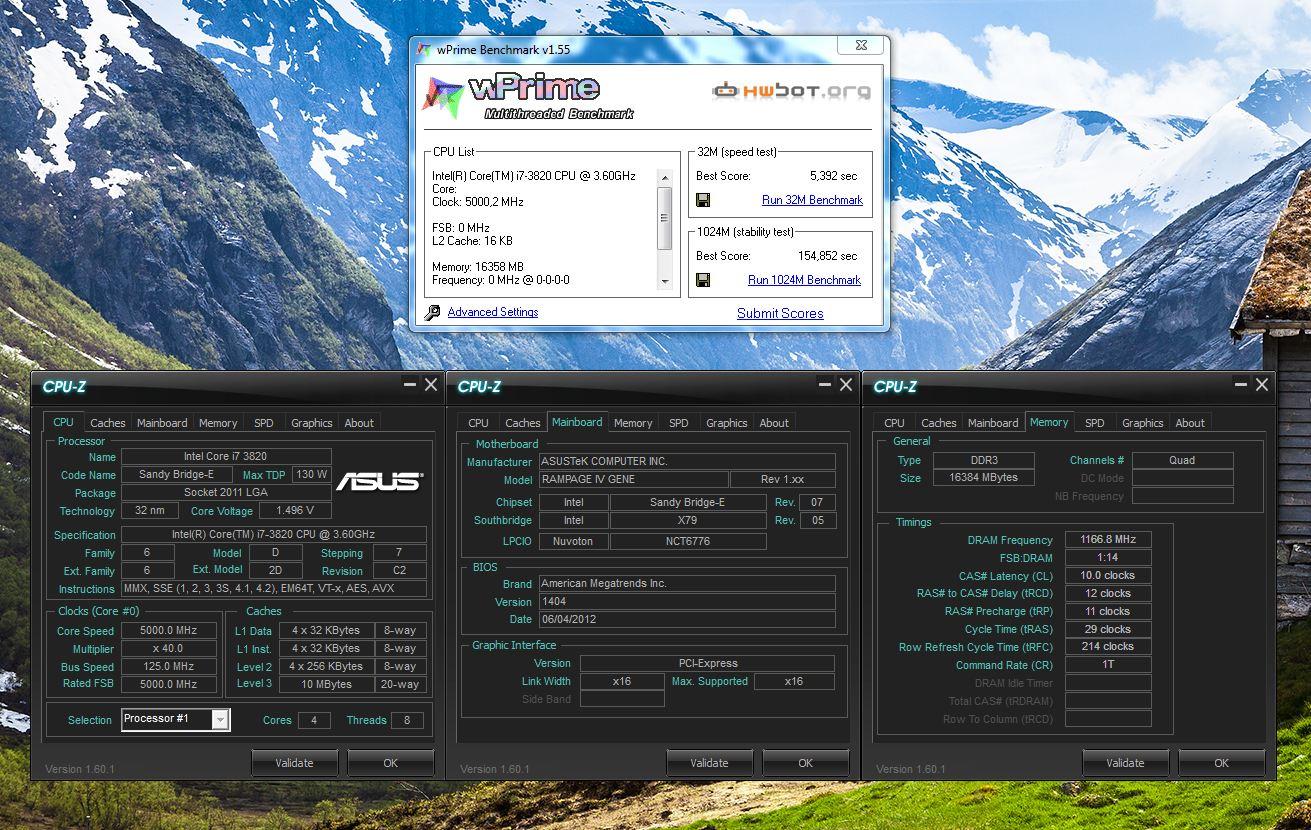This screenshot has height=830, width=1311.
Task: Click OK in the CPU-Z CPU window
Action: point(390,762)
